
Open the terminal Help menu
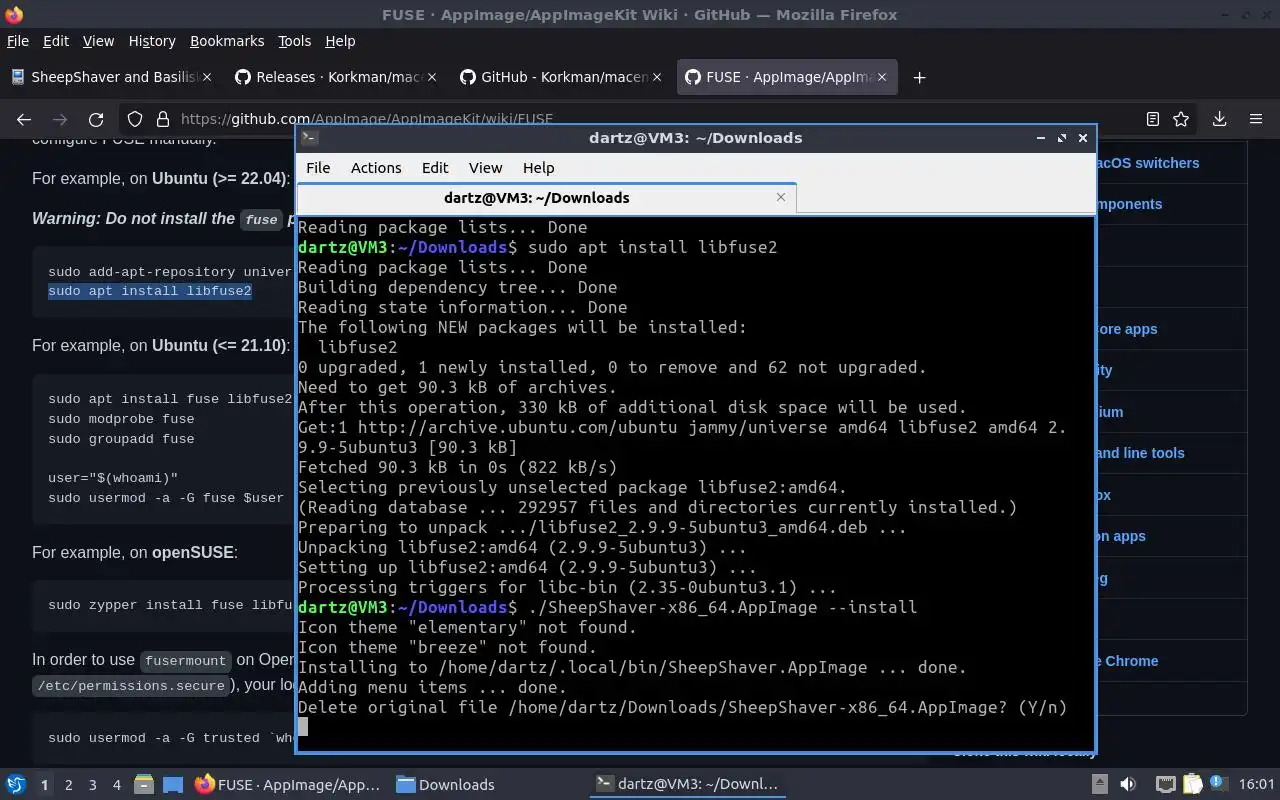538,168
